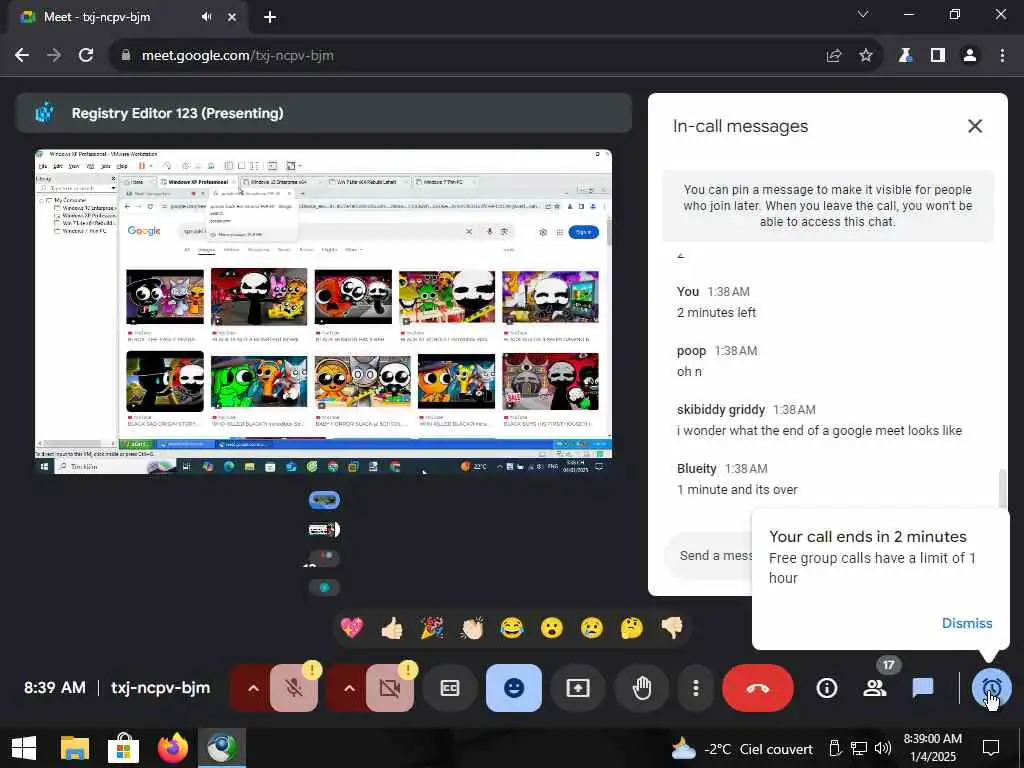The width and height of the screenshot is (1024, 768).
Task: Open a new browser tab
Action: tap(270, 17)
